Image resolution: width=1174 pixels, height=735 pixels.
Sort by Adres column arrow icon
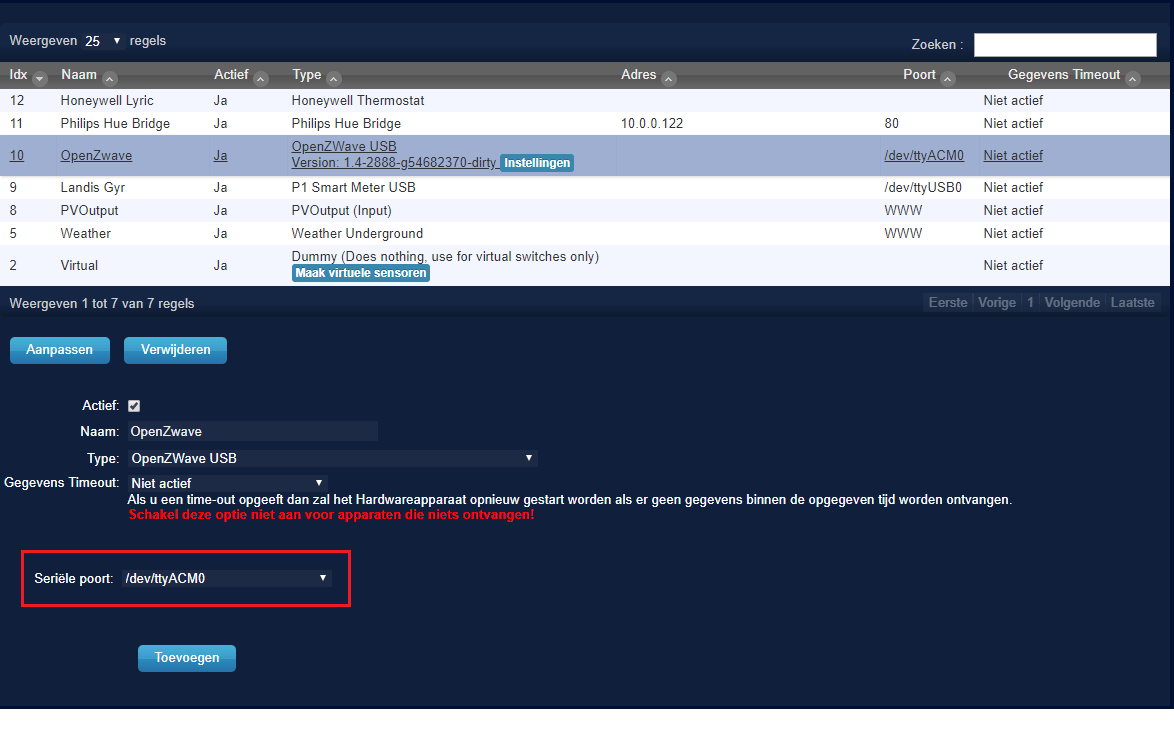coord(669,79)
